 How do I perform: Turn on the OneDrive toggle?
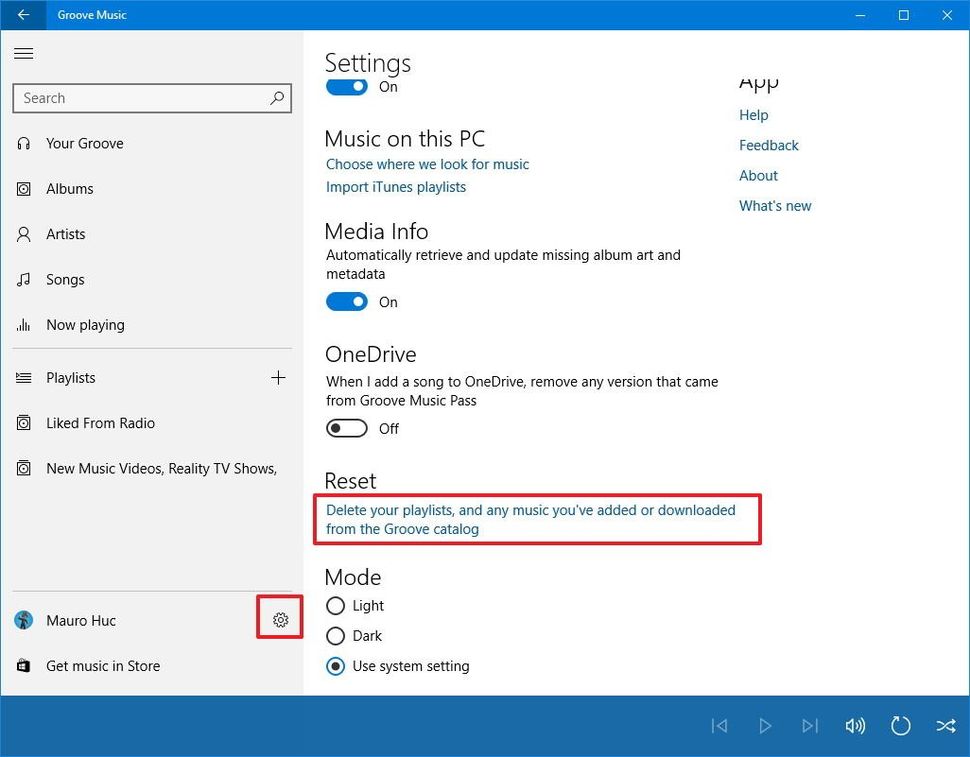(346, 428)
